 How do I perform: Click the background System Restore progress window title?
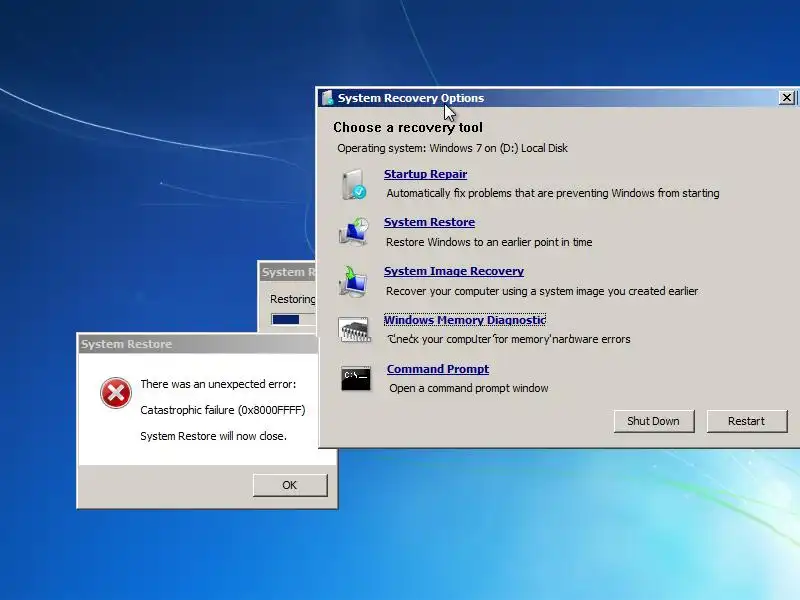(x=289, y=272)
